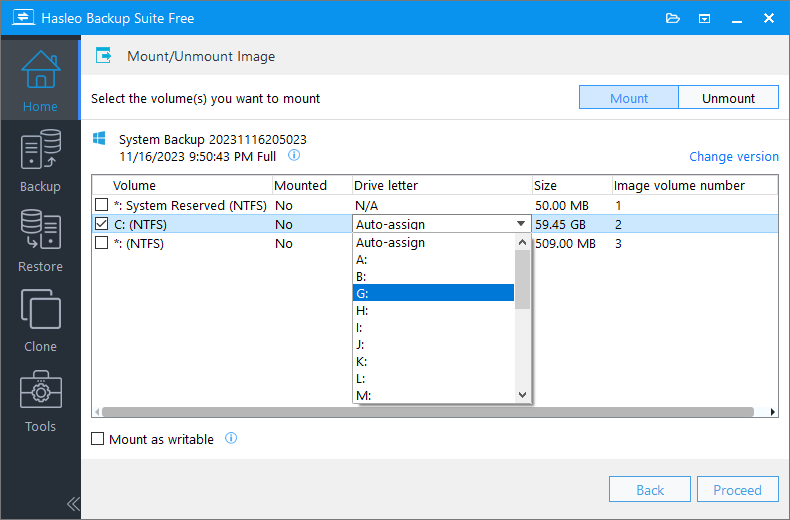Click the drive list scrollbar thumb
Viewport: 790px width, 520px height.
point(522,279)
